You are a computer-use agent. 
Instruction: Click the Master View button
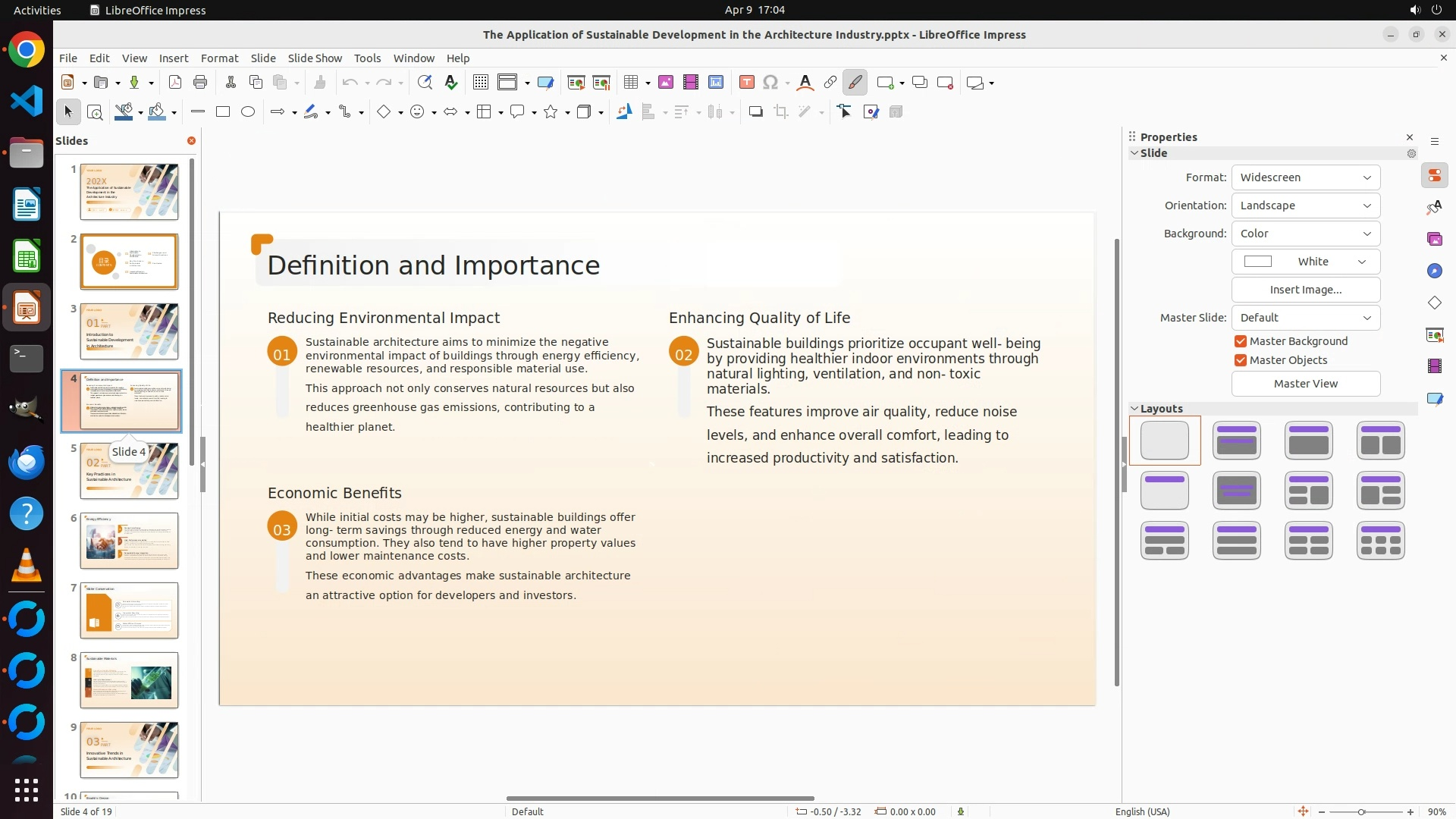click(1305, 384)
